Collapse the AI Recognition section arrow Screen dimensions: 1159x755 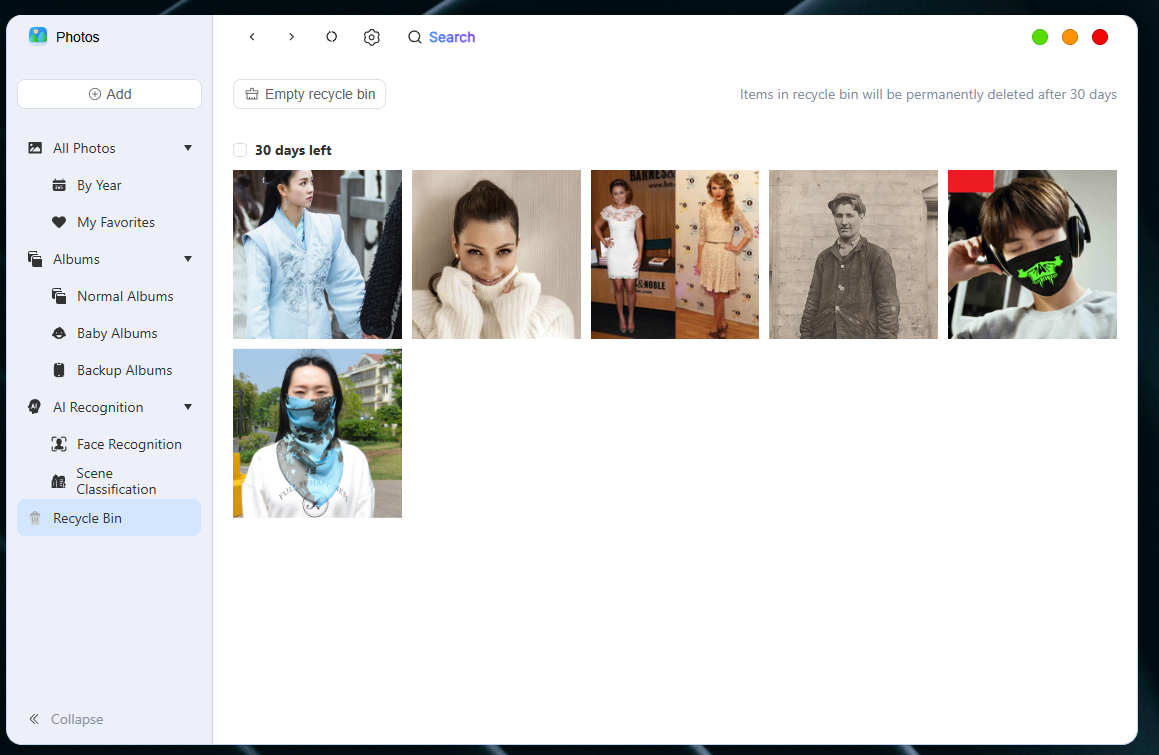tap(188, 407)
